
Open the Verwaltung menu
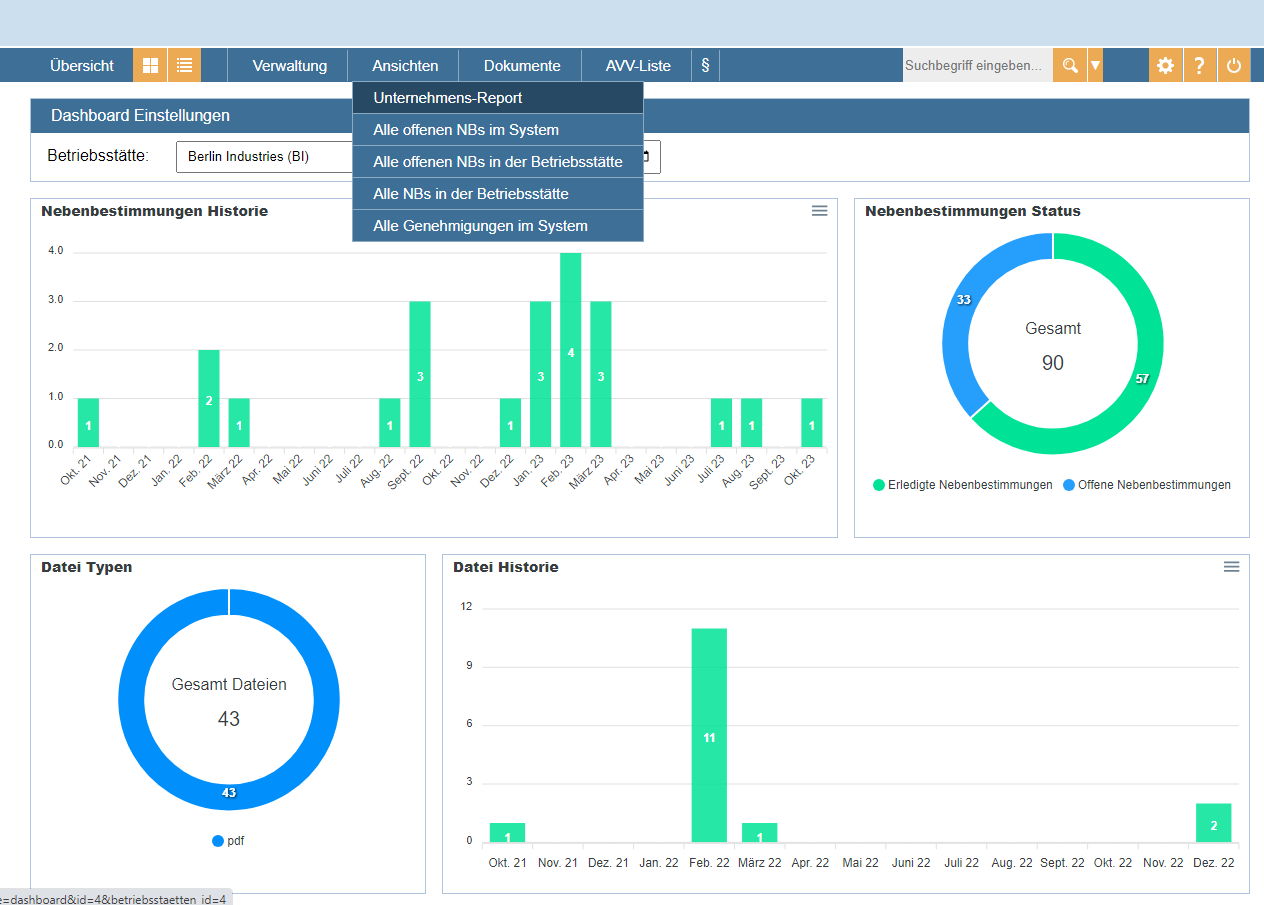(x=289, y=66)
